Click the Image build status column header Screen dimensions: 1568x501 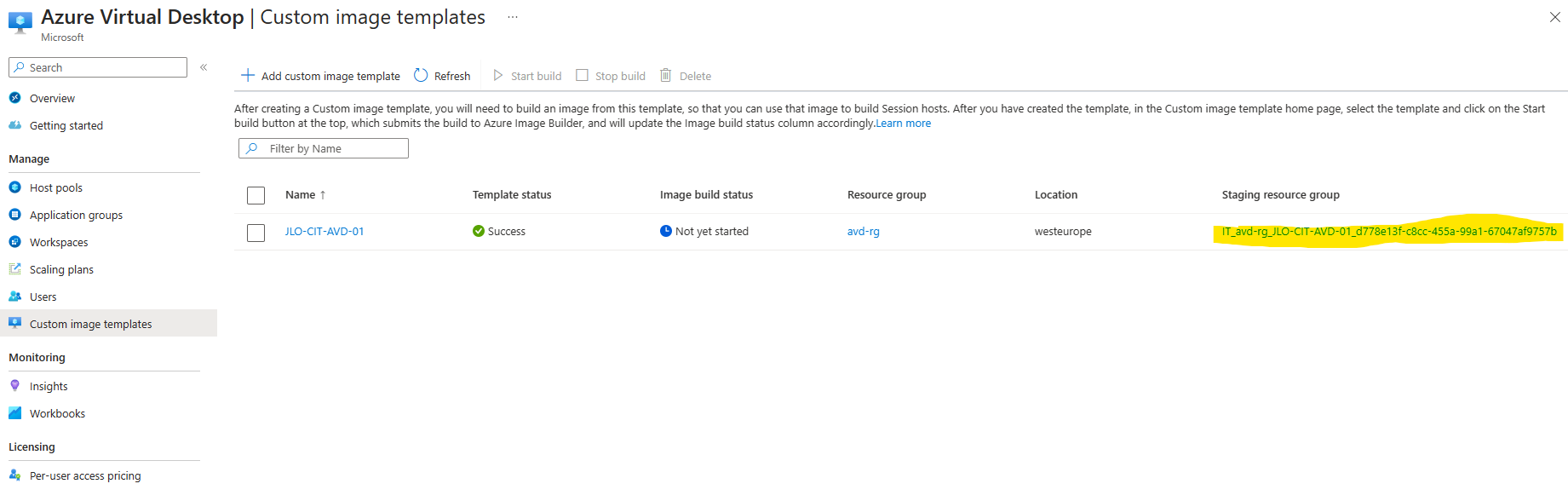[706, 194]
